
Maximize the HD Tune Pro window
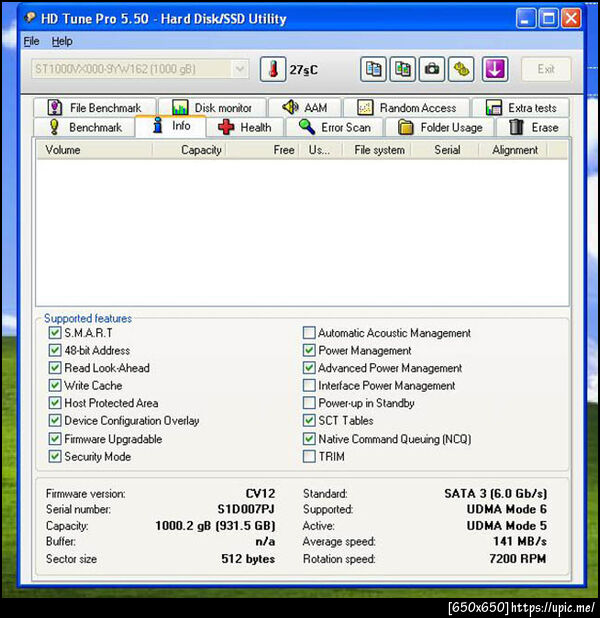(548, 18)
